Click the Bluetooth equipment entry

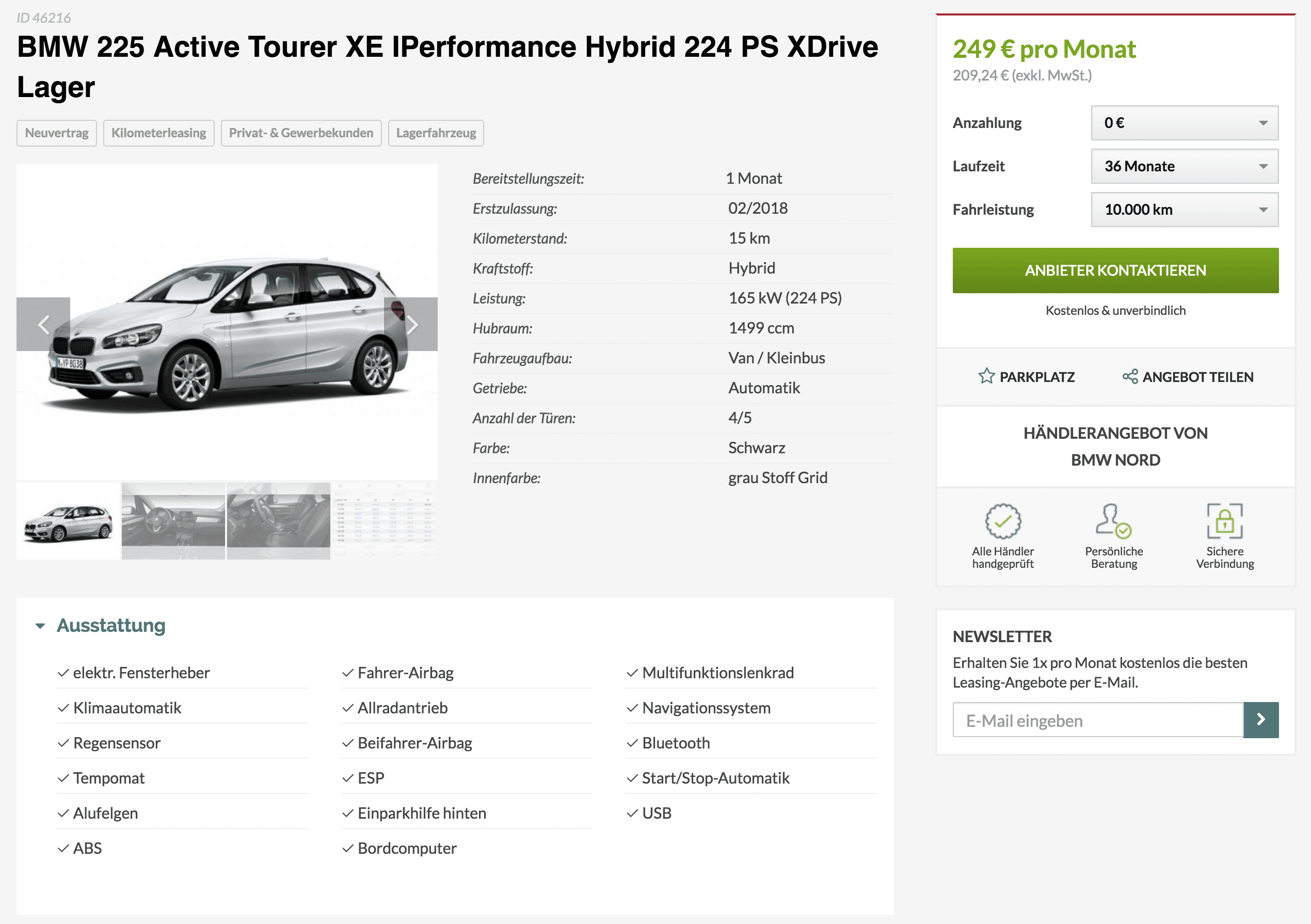click(x=676, y=743)
